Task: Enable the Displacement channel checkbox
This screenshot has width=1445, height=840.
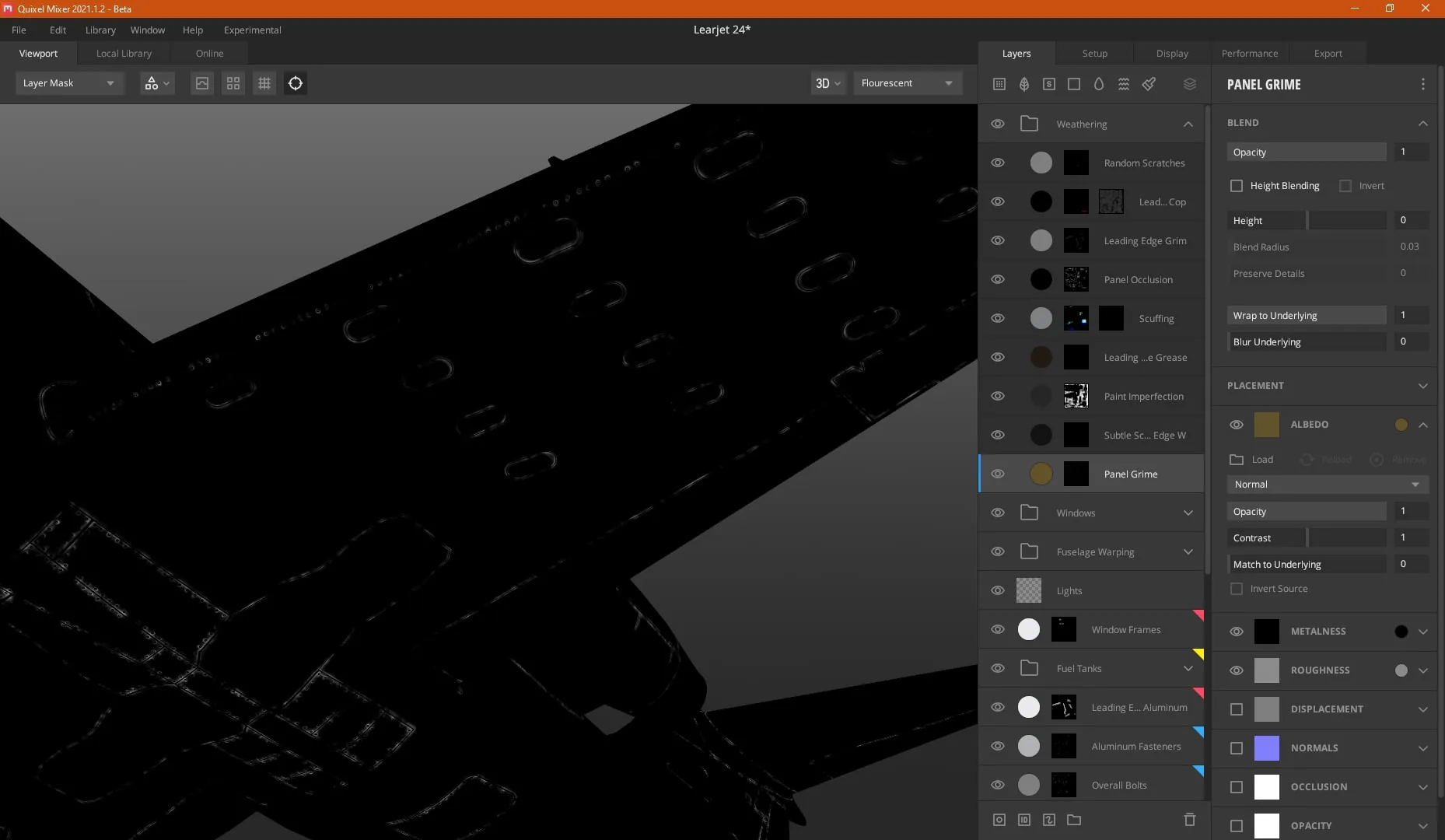Action: [1237, 709]
